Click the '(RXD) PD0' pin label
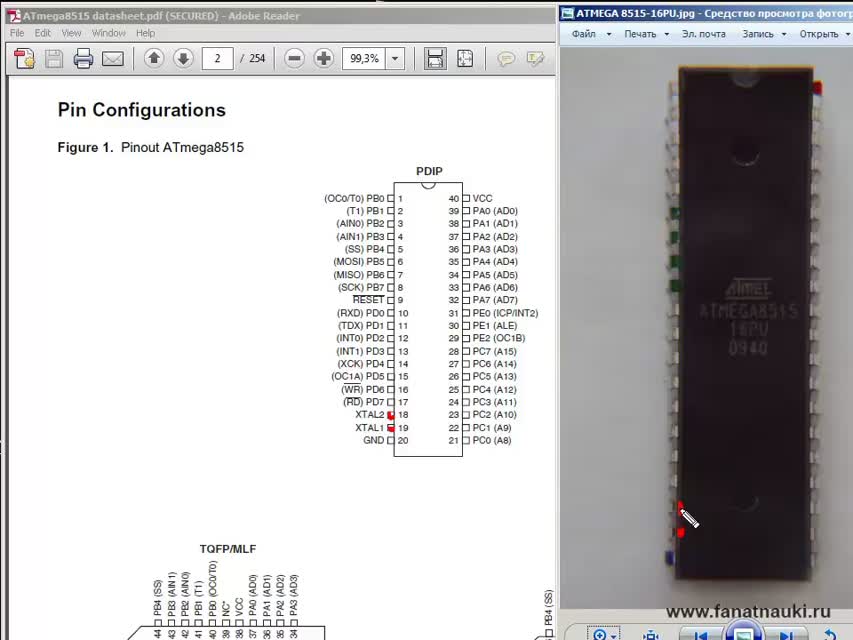The height and width of the screenshot is (640, 853). (x=361, y=313)
